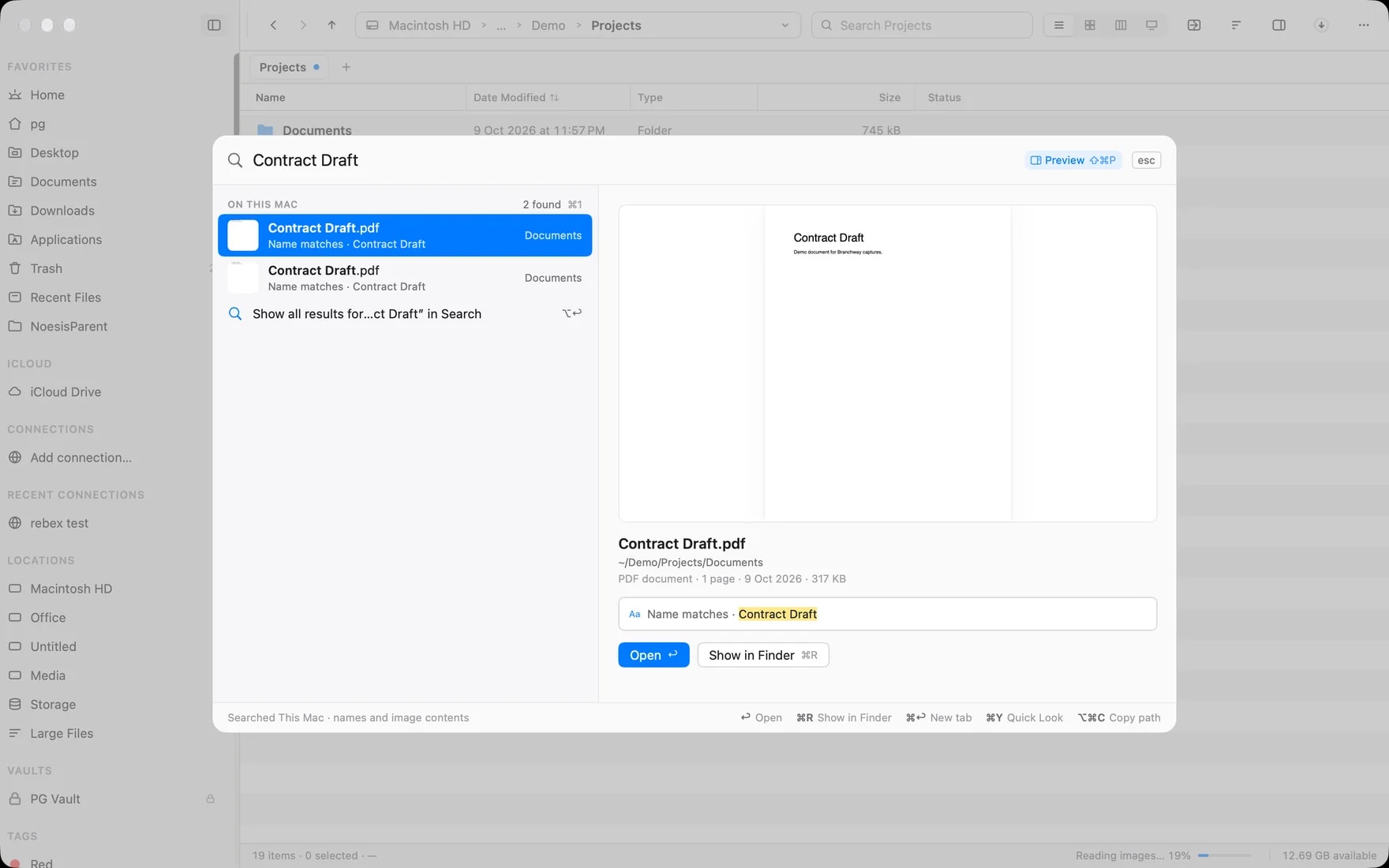
Task: Go back with the left arrow
Action: point(273,25)
